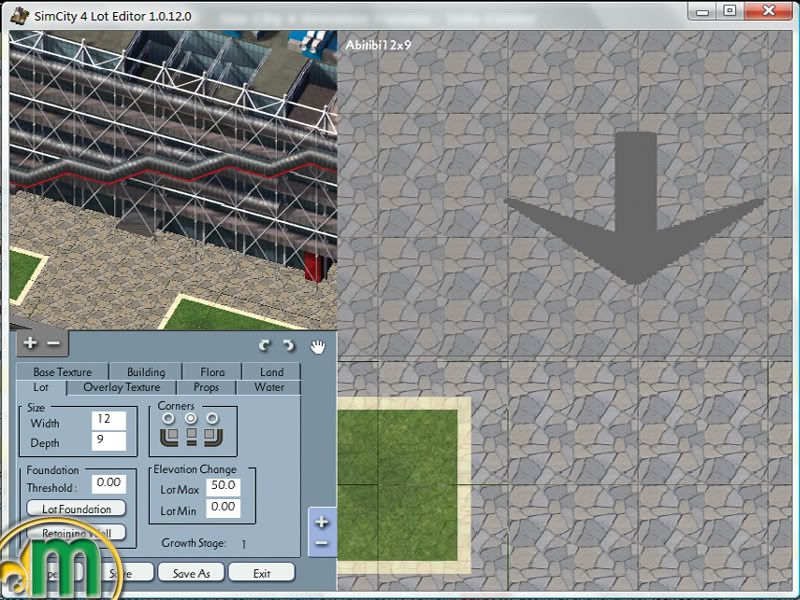Choose right corner shape icon
Viewport: 800px width, 600px height.
click(214, 437)
